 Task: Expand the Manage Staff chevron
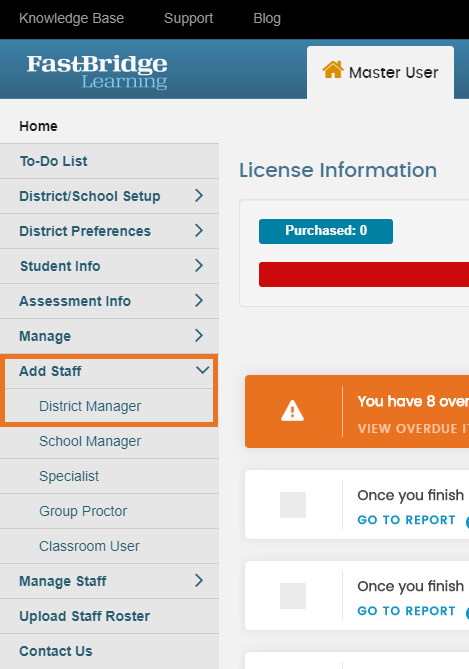[x=199, y=581]
